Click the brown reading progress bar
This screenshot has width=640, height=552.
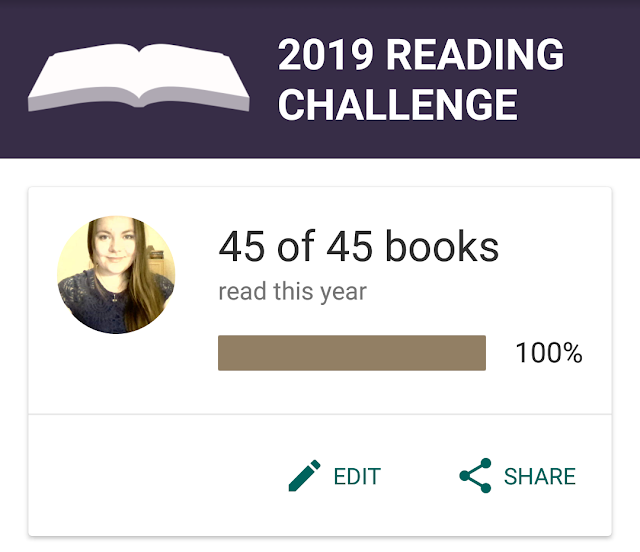click(x=352, y=353)
